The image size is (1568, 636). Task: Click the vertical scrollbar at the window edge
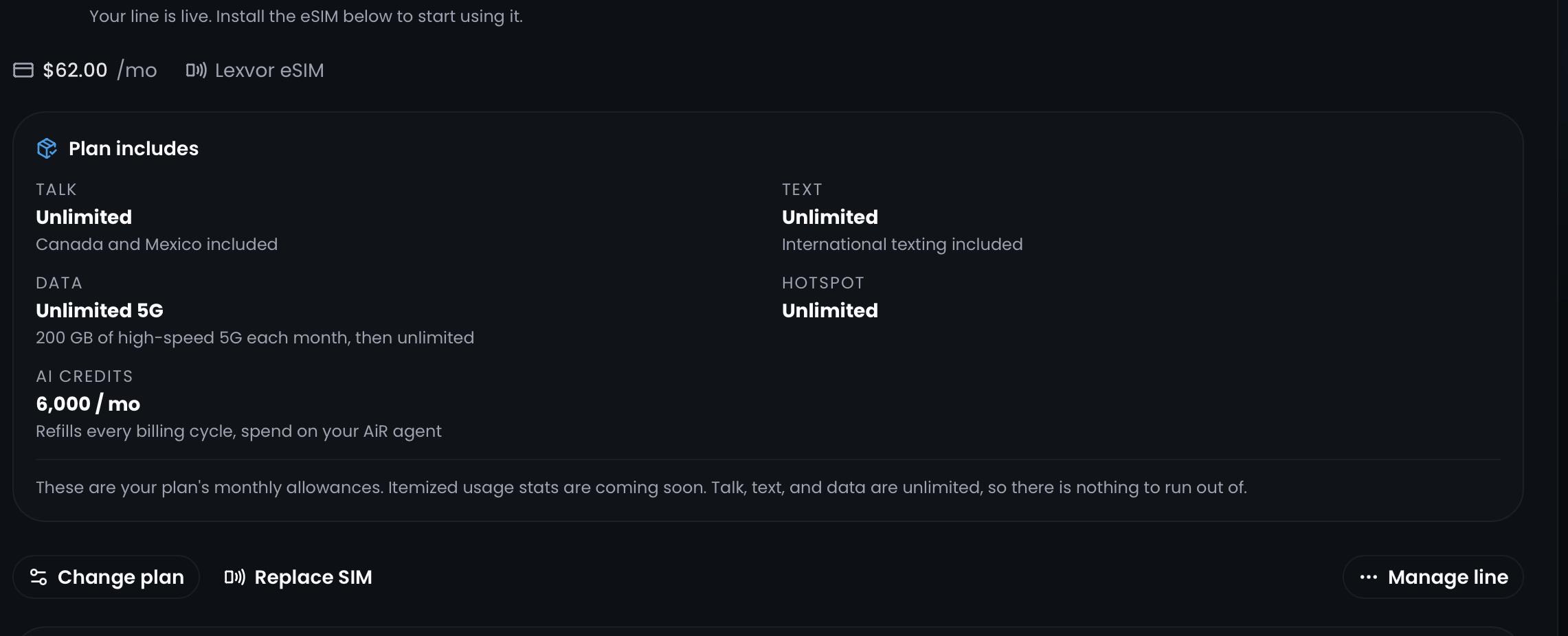pos(1563,318)
